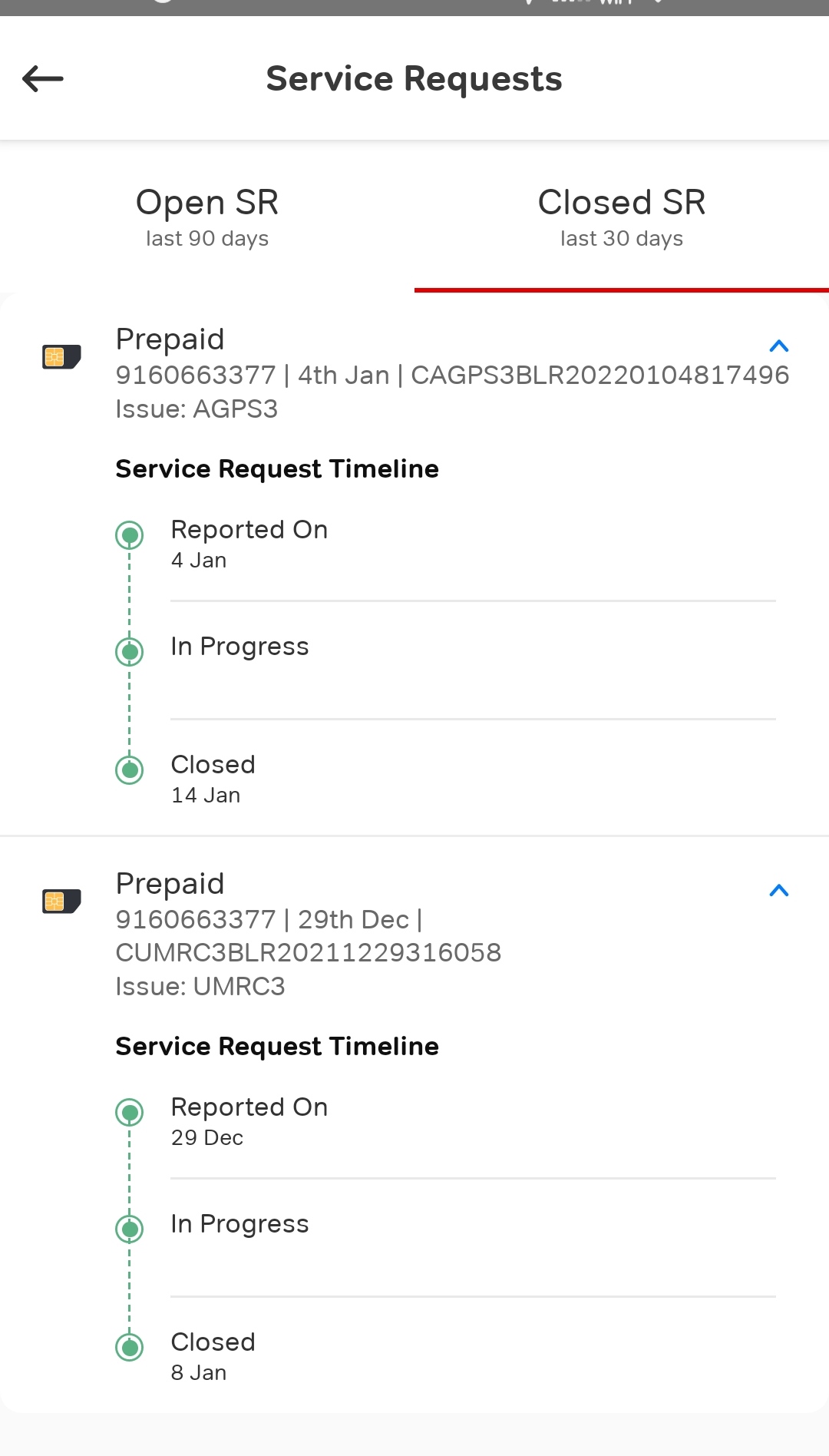Tap the back arrow icon
This screenshot has width=829, height=1456.
(43, 78)
